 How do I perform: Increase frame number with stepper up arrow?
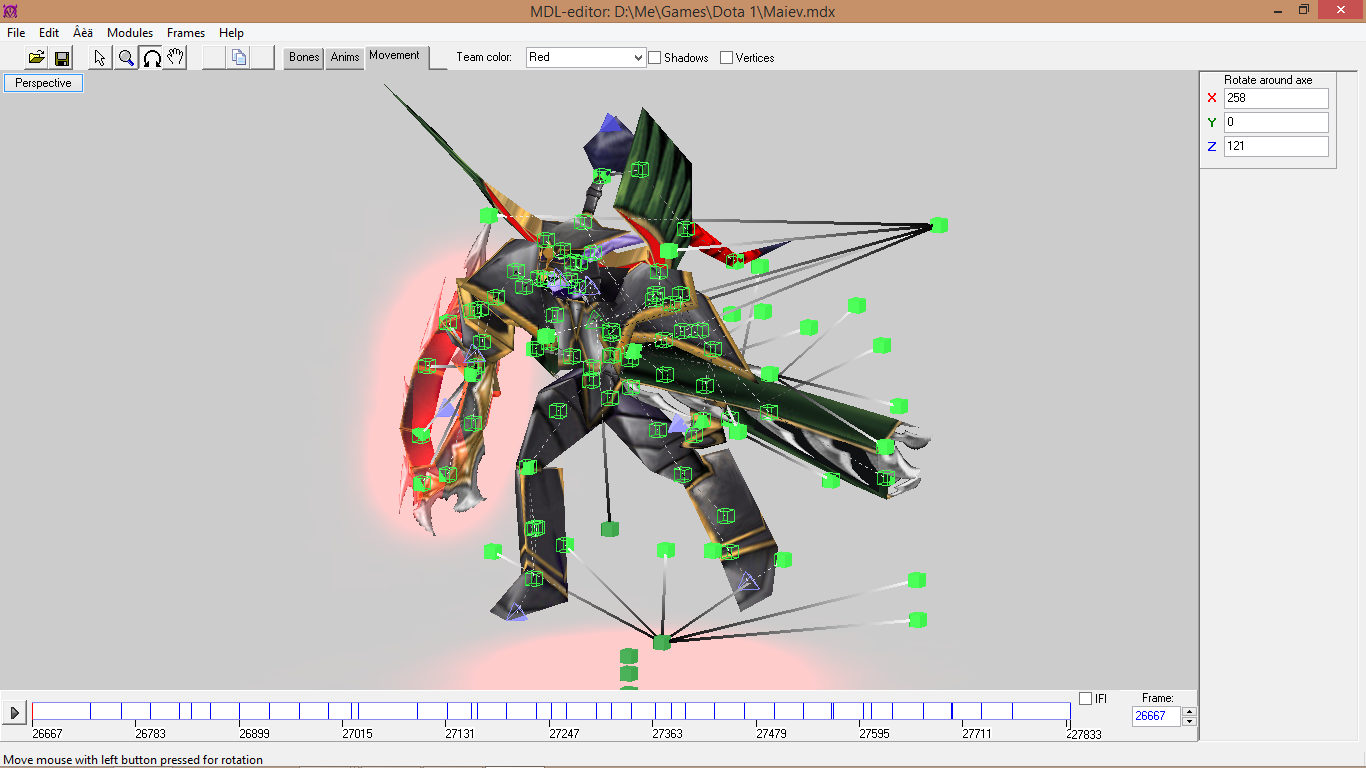pos(1189,711)
